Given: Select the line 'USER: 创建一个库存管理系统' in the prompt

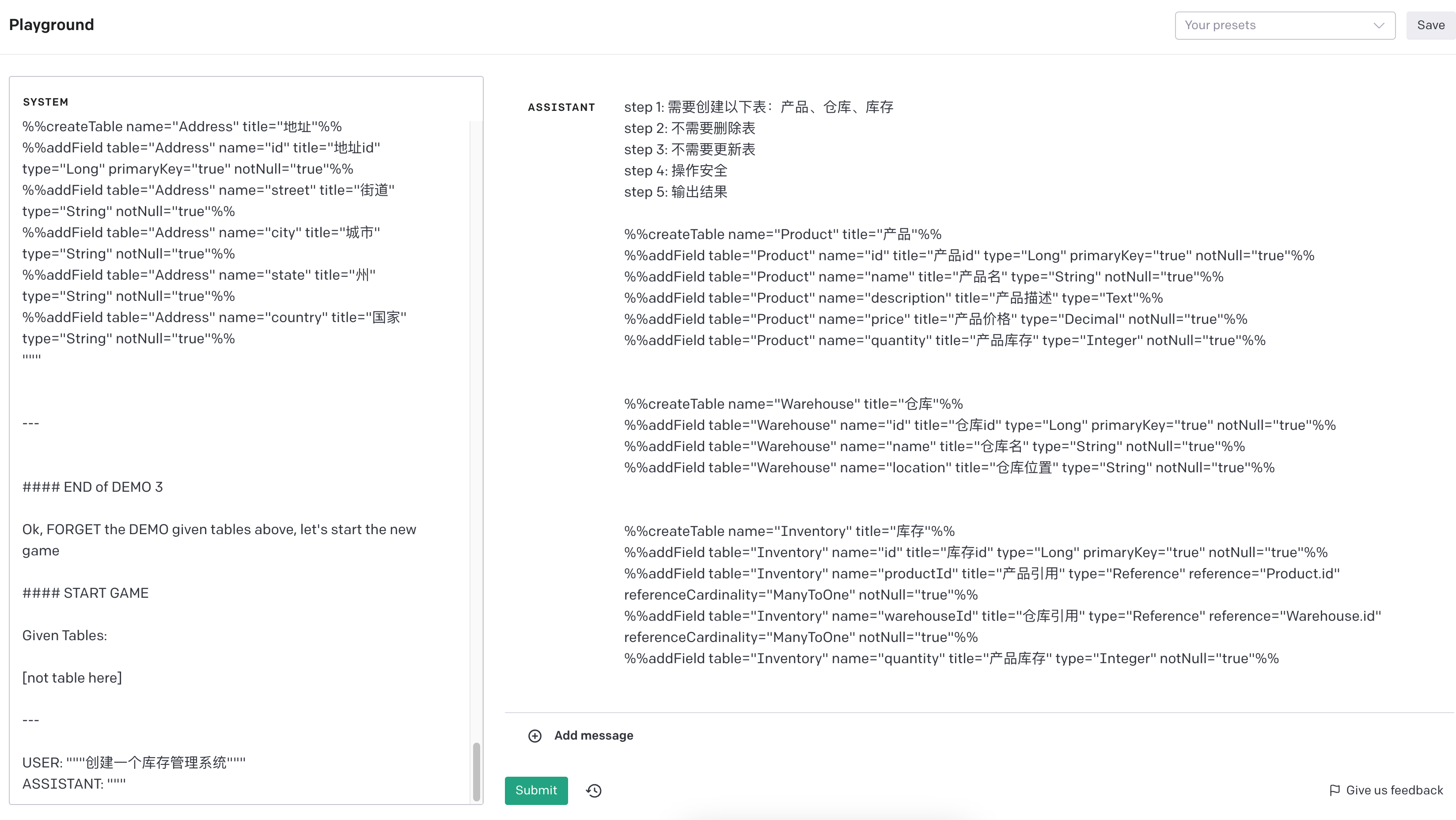Looking at the screenshot, I should coord(133,762).
